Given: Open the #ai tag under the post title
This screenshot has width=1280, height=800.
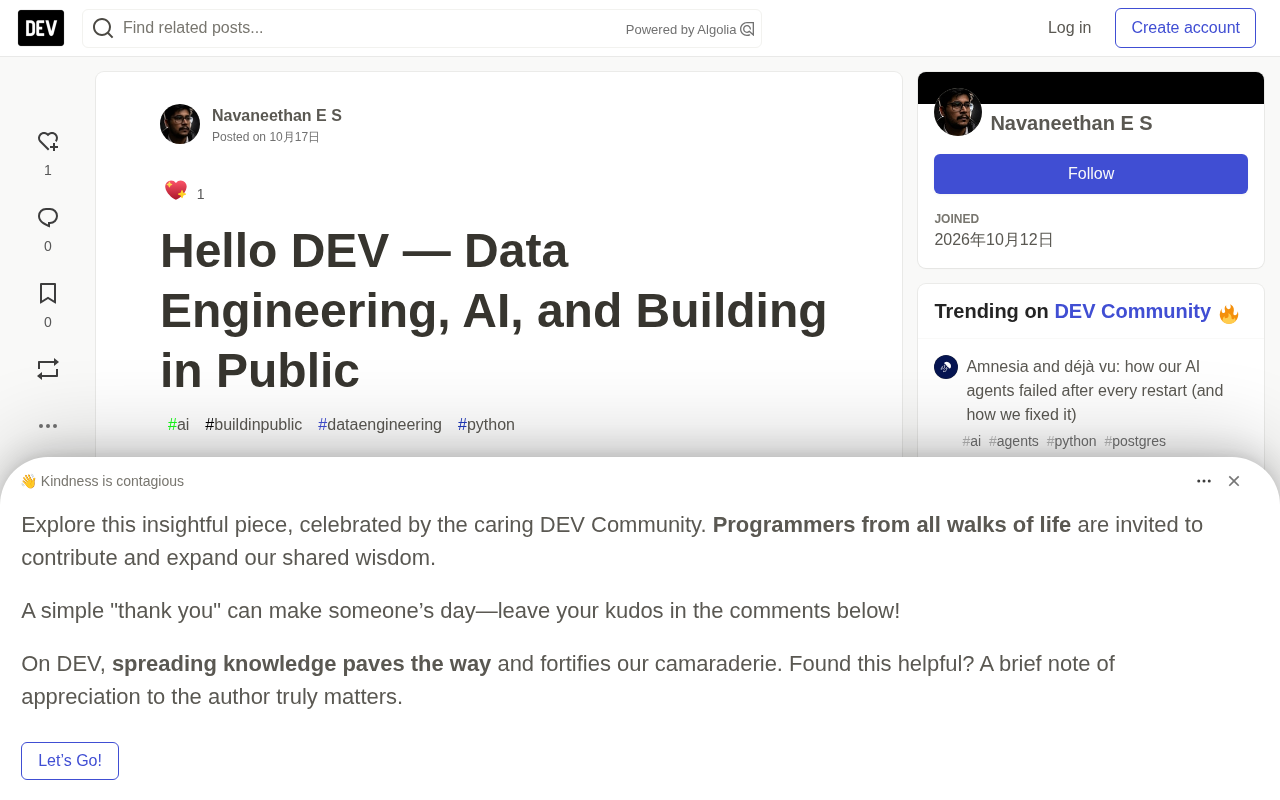Looking at the screenshot, I should [x=179, y=425].
